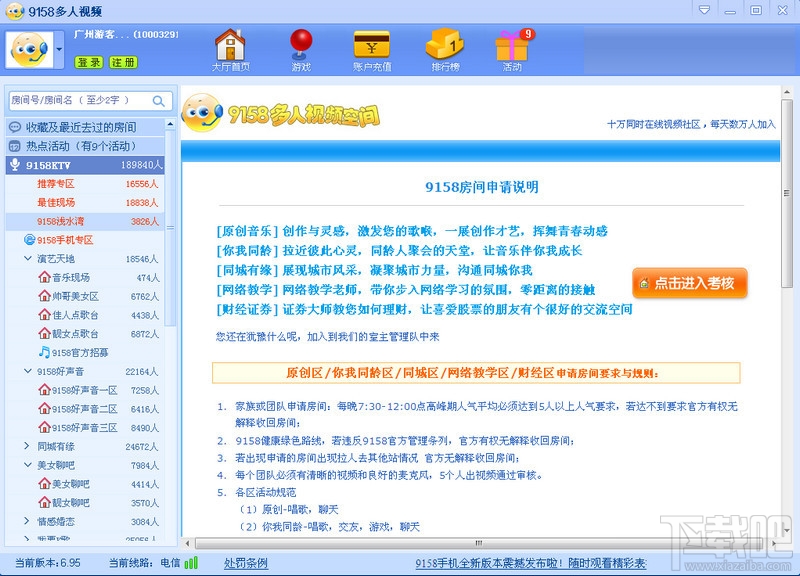Open 账户充值 recharge icon
Viewport: 800px width, 576px height.
[372, 49]
